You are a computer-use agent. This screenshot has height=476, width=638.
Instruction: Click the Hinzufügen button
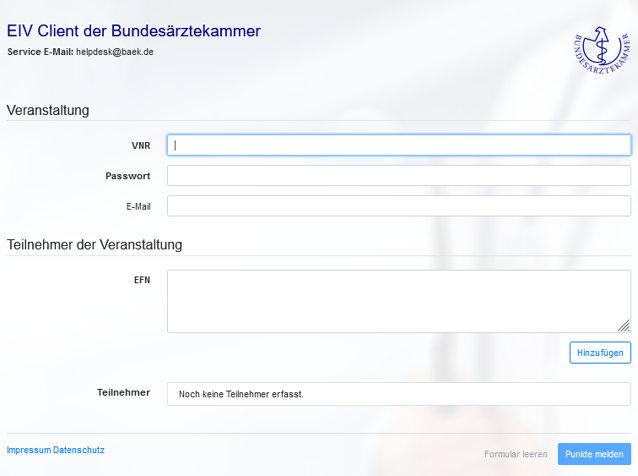(x=600, y=353)
